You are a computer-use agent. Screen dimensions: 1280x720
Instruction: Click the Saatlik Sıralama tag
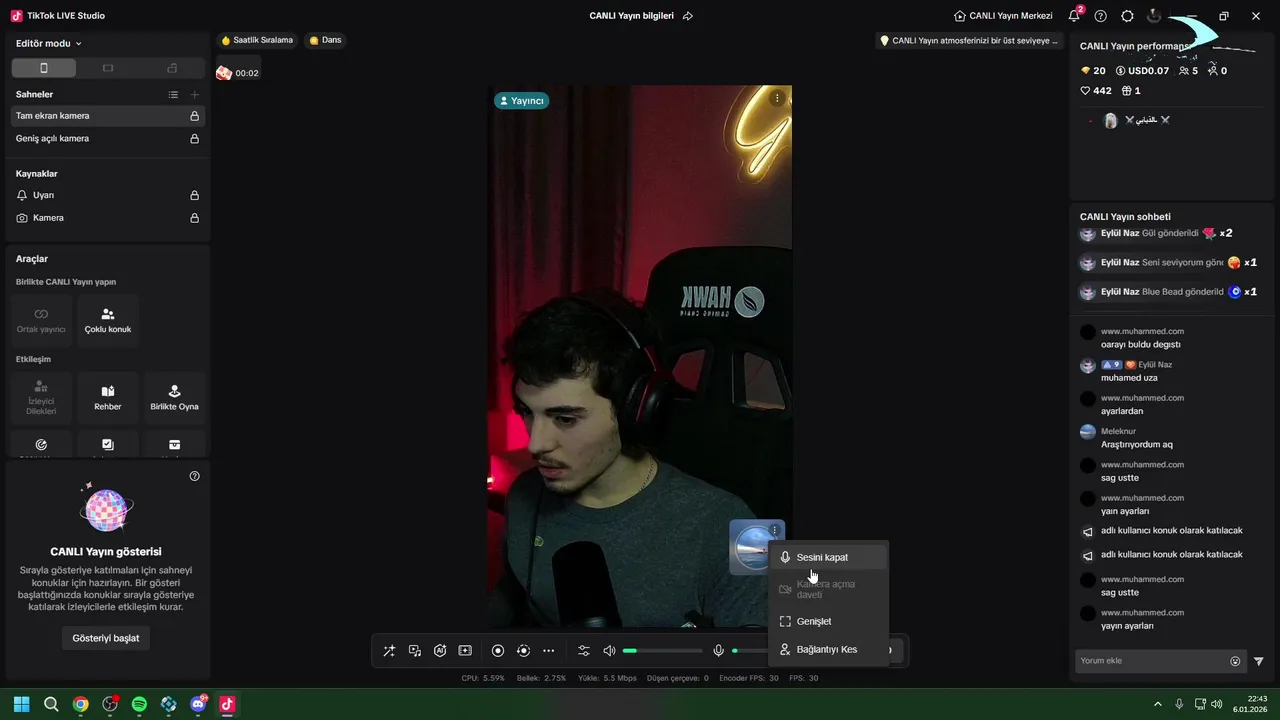point(257,40)
